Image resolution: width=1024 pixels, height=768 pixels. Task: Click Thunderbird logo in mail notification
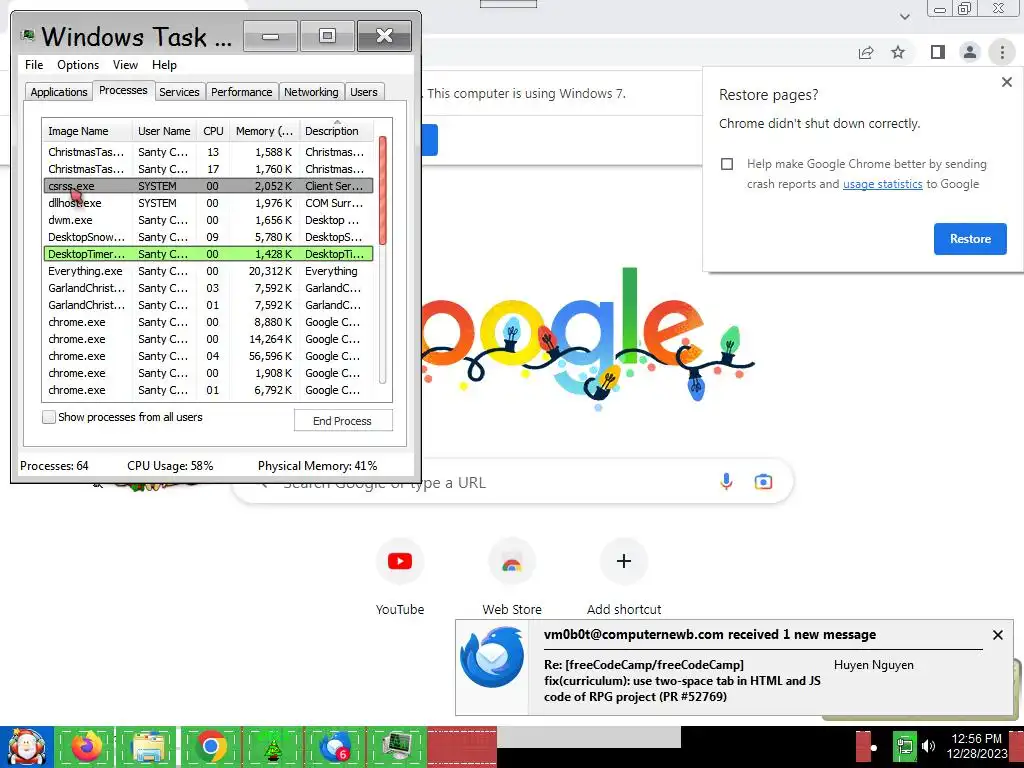tap(492, 658)
